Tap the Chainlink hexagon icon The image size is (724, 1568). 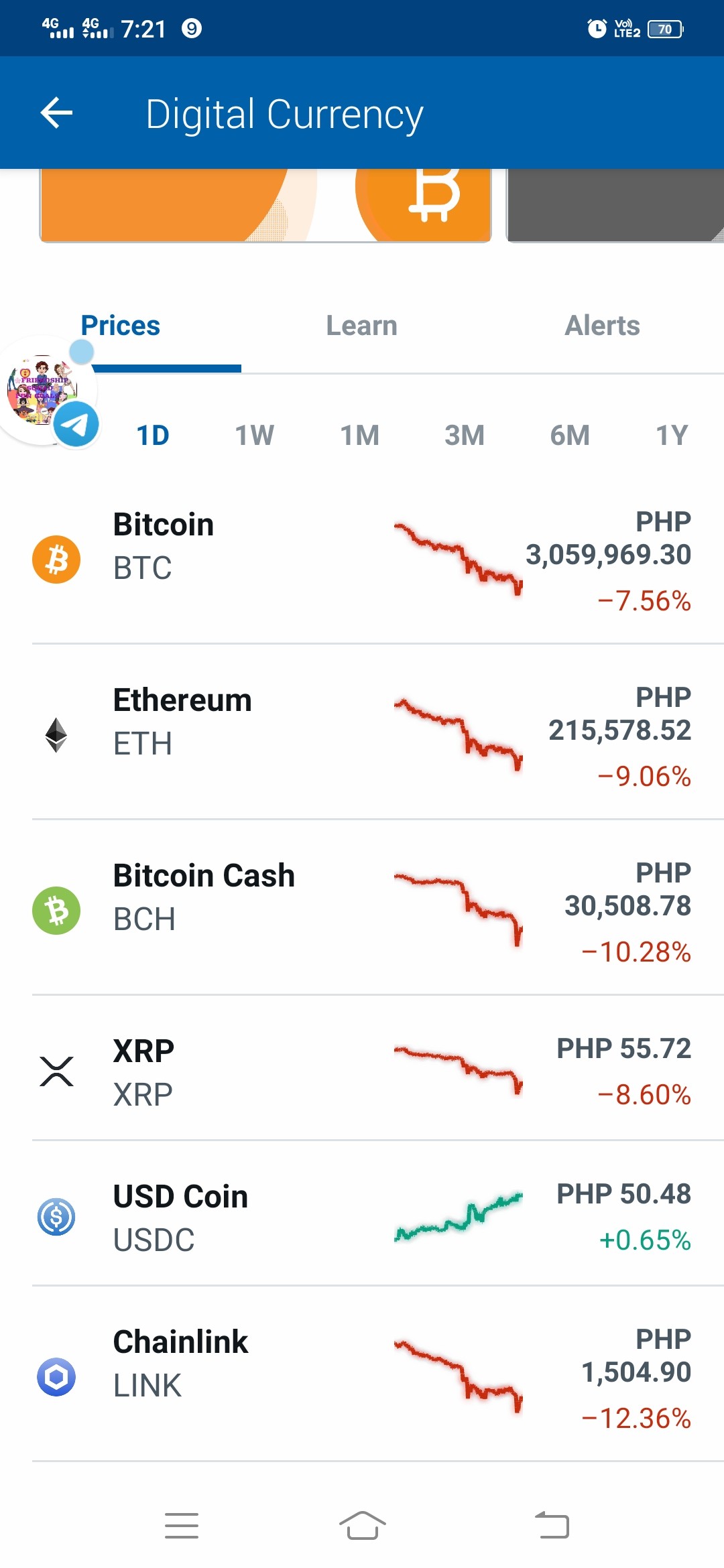pos(56,1377)
